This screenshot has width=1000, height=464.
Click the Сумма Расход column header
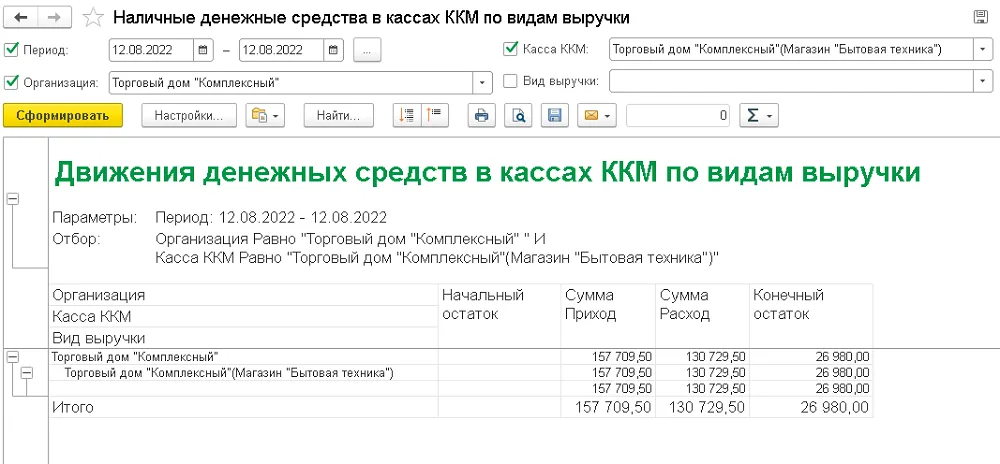coord(702,315)
